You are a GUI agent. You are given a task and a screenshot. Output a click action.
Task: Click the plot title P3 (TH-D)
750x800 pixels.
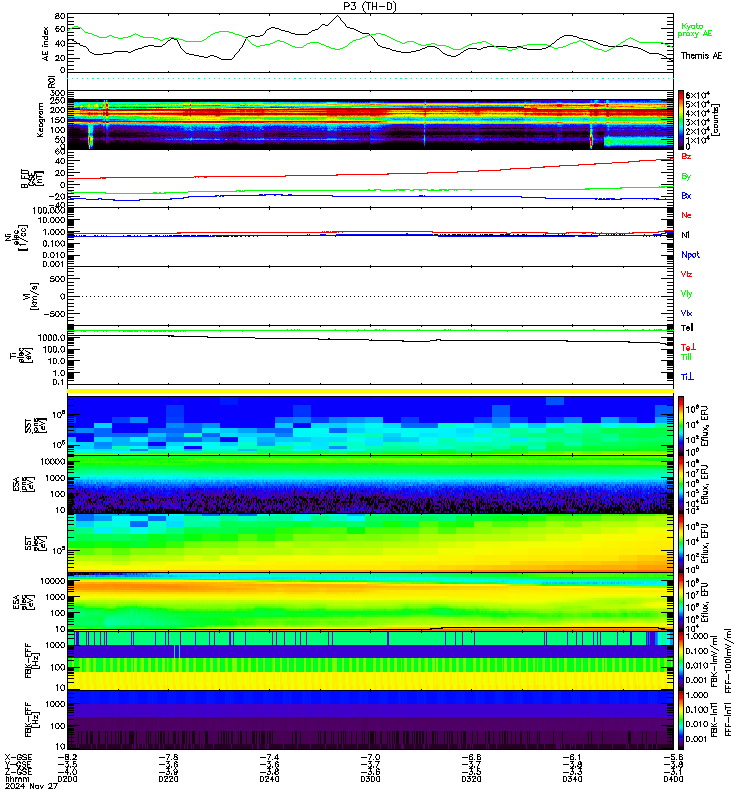coord(369,6)
